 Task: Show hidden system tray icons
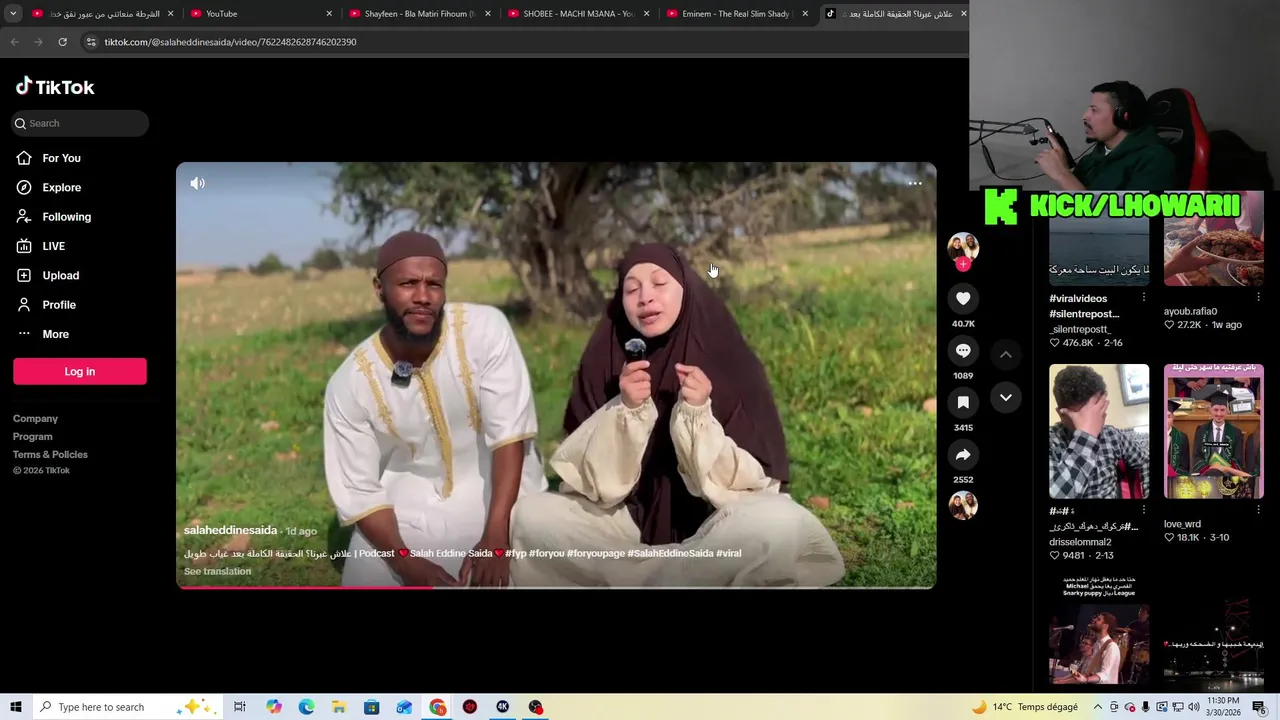1097,707
